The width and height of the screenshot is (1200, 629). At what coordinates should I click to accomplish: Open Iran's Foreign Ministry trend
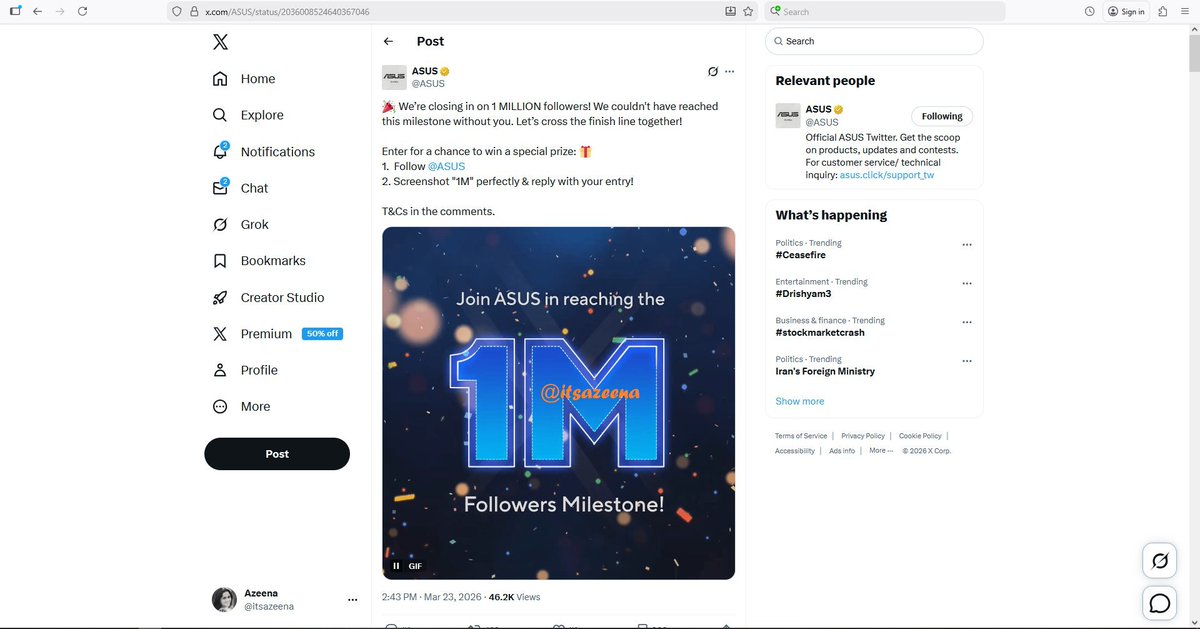tap(825, 371)
